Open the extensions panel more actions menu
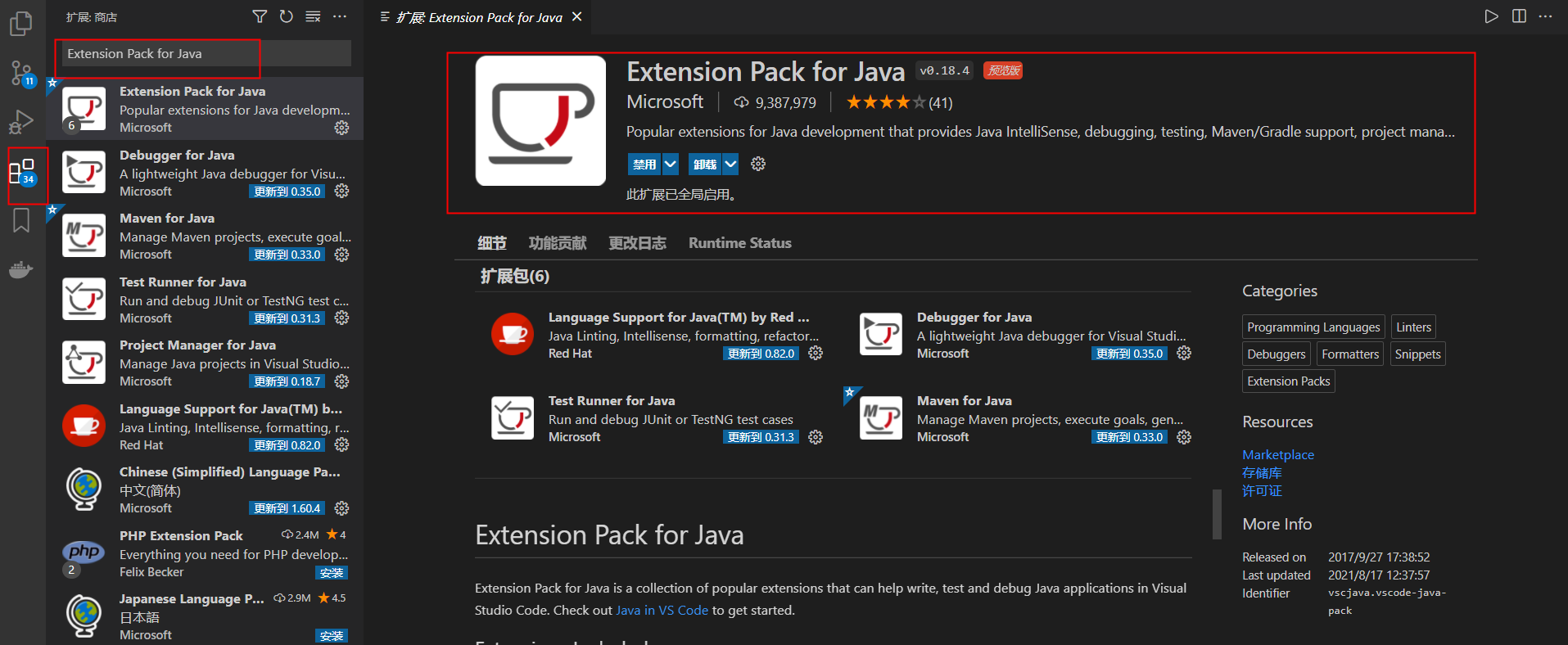Image resolution: width=1568 pixels, height=645 pixels. [x=340, y=16]
